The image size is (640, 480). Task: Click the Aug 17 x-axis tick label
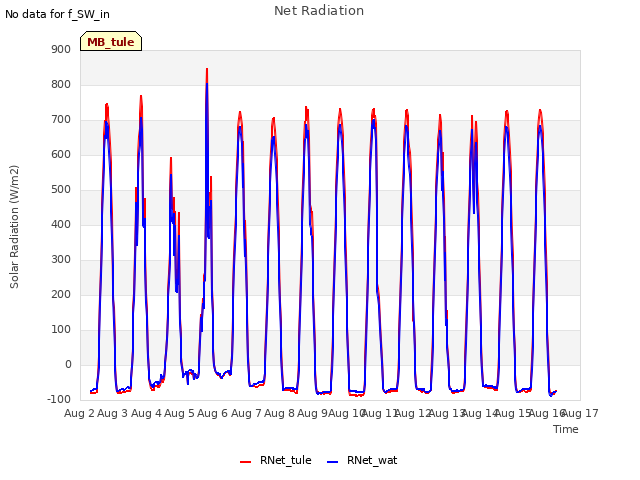tap(580, 413)
